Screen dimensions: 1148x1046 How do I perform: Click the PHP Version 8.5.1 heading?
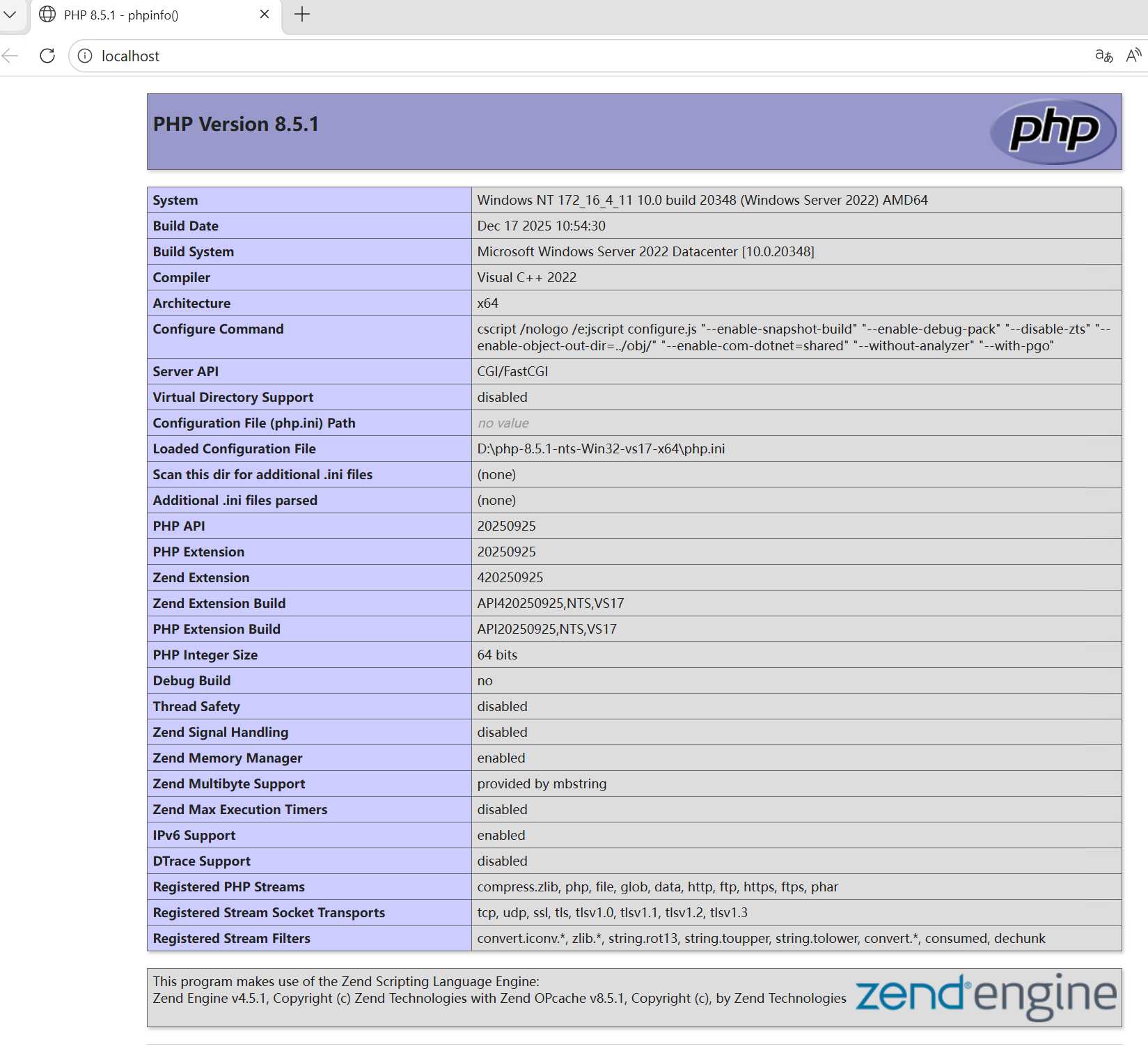(x=236, y=124)
